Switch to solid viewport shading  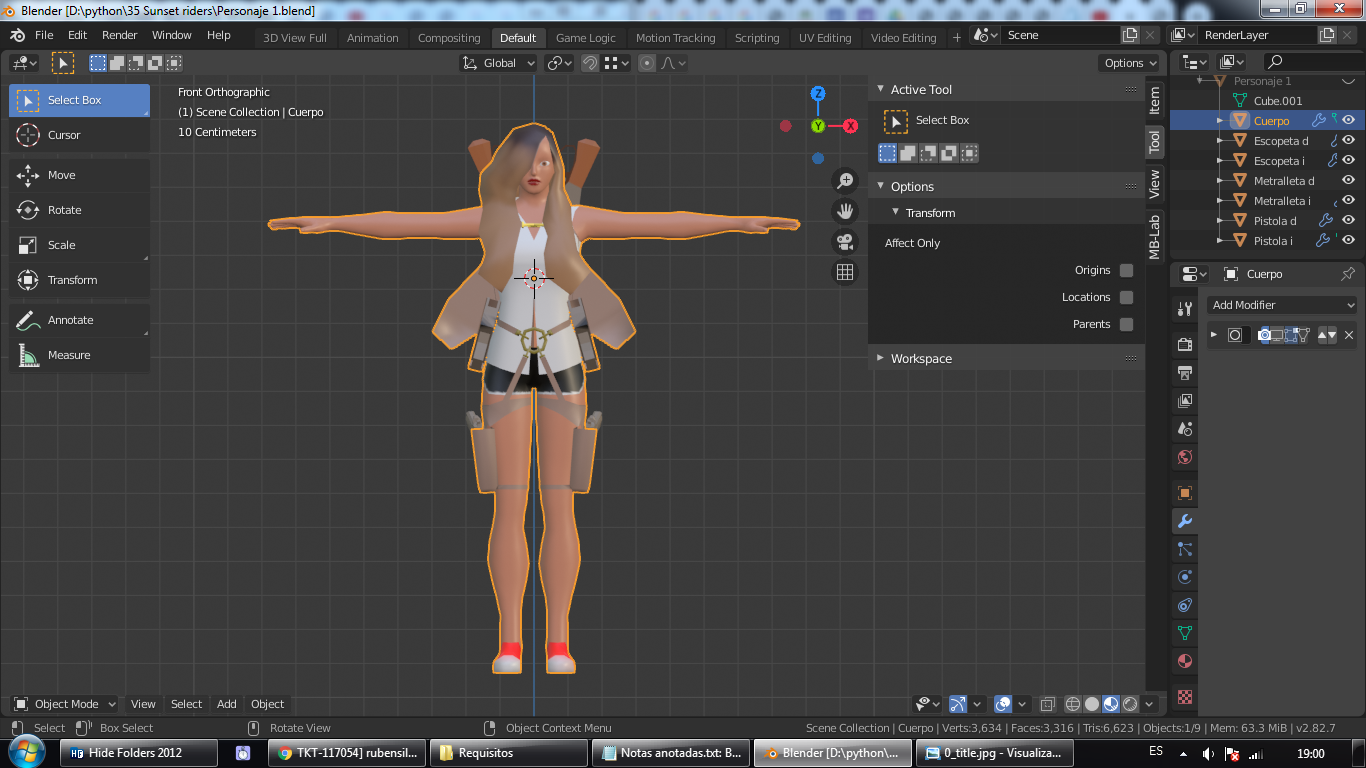tap(1092, 704)
